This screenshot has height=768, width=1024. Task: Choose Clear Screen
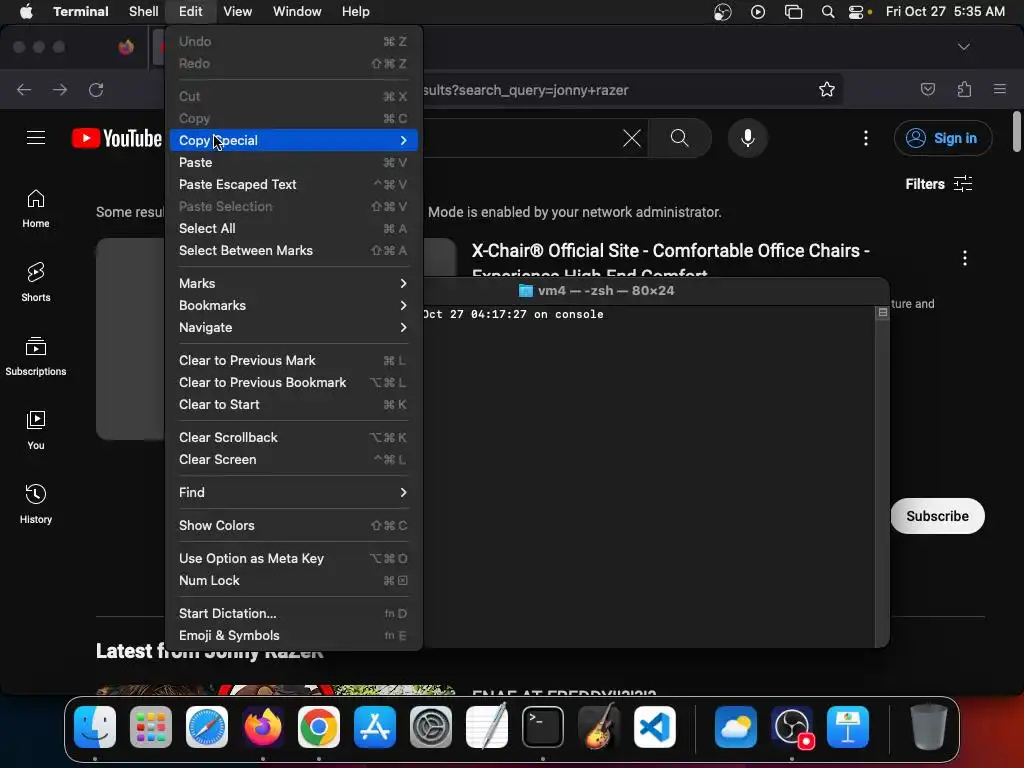click(x=293, y=460)
